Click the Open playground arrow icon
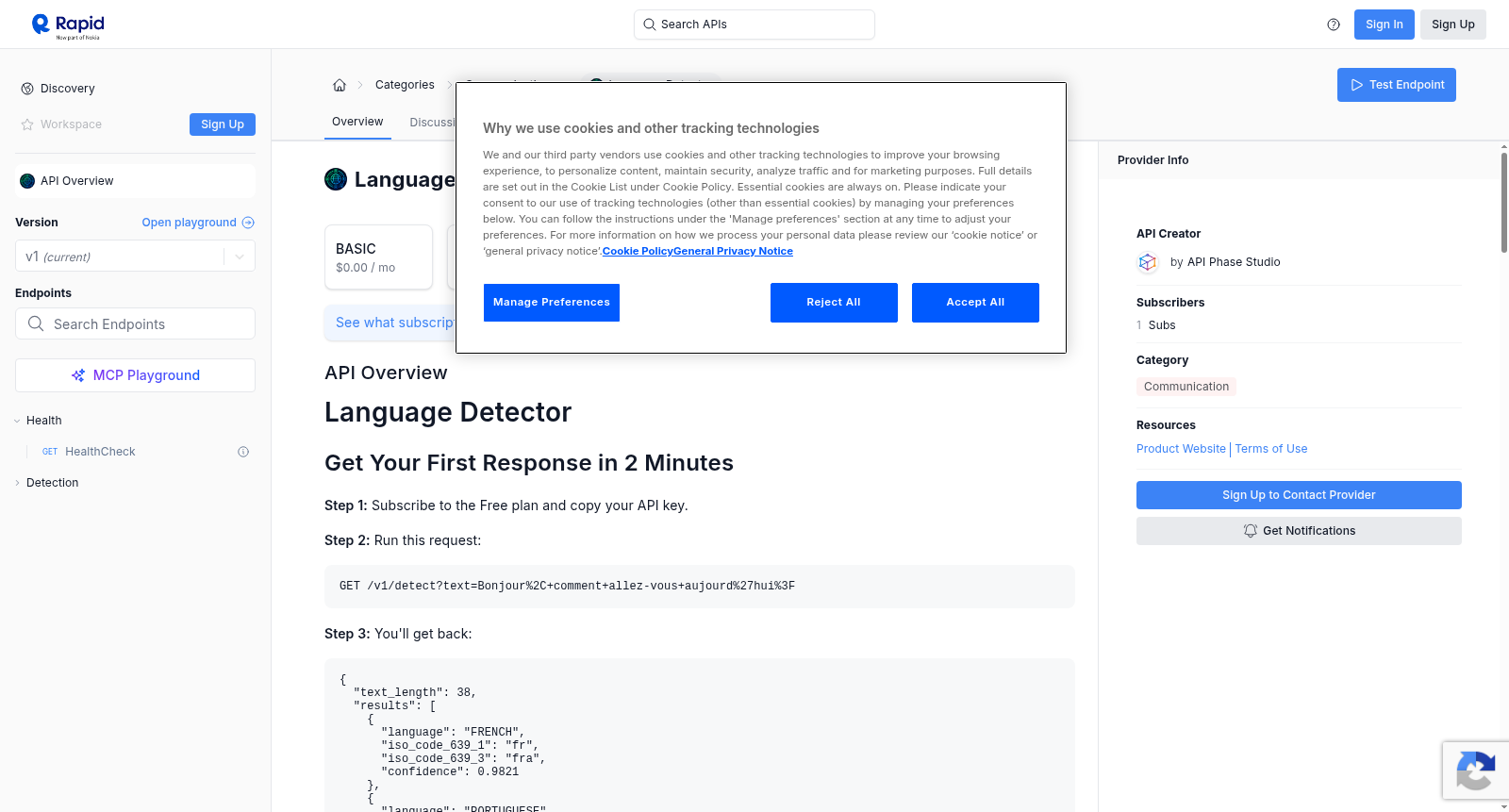This screenshot has height=812, width=1509. (x=248, y=223)
